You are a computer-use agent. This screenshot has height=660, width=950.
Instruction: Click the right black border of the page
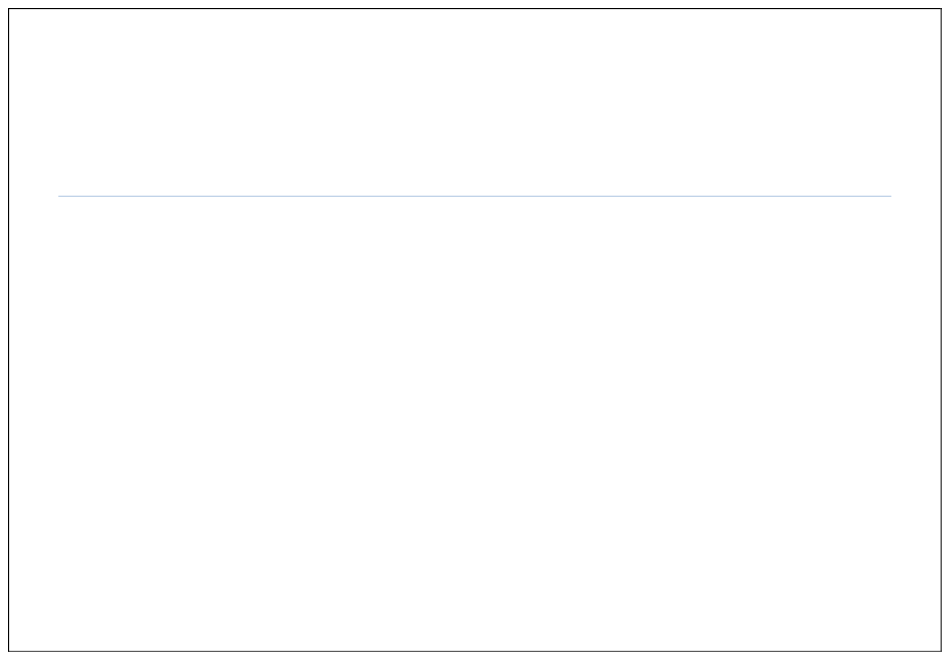tap(941, 330)
